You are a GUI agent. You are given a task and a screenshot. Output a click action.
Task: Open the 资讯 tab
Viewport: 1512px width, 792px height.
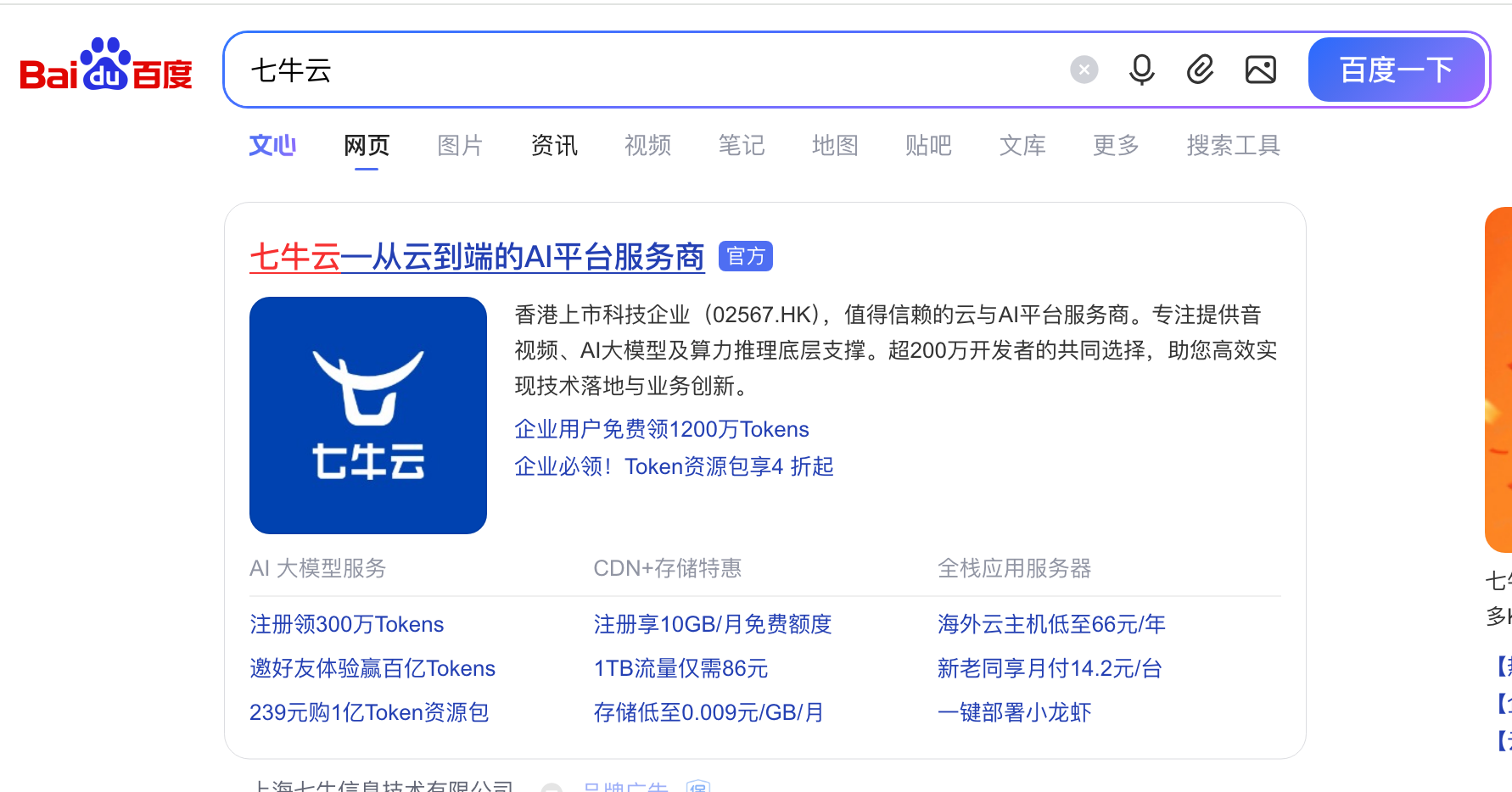(x=554, y=145)
